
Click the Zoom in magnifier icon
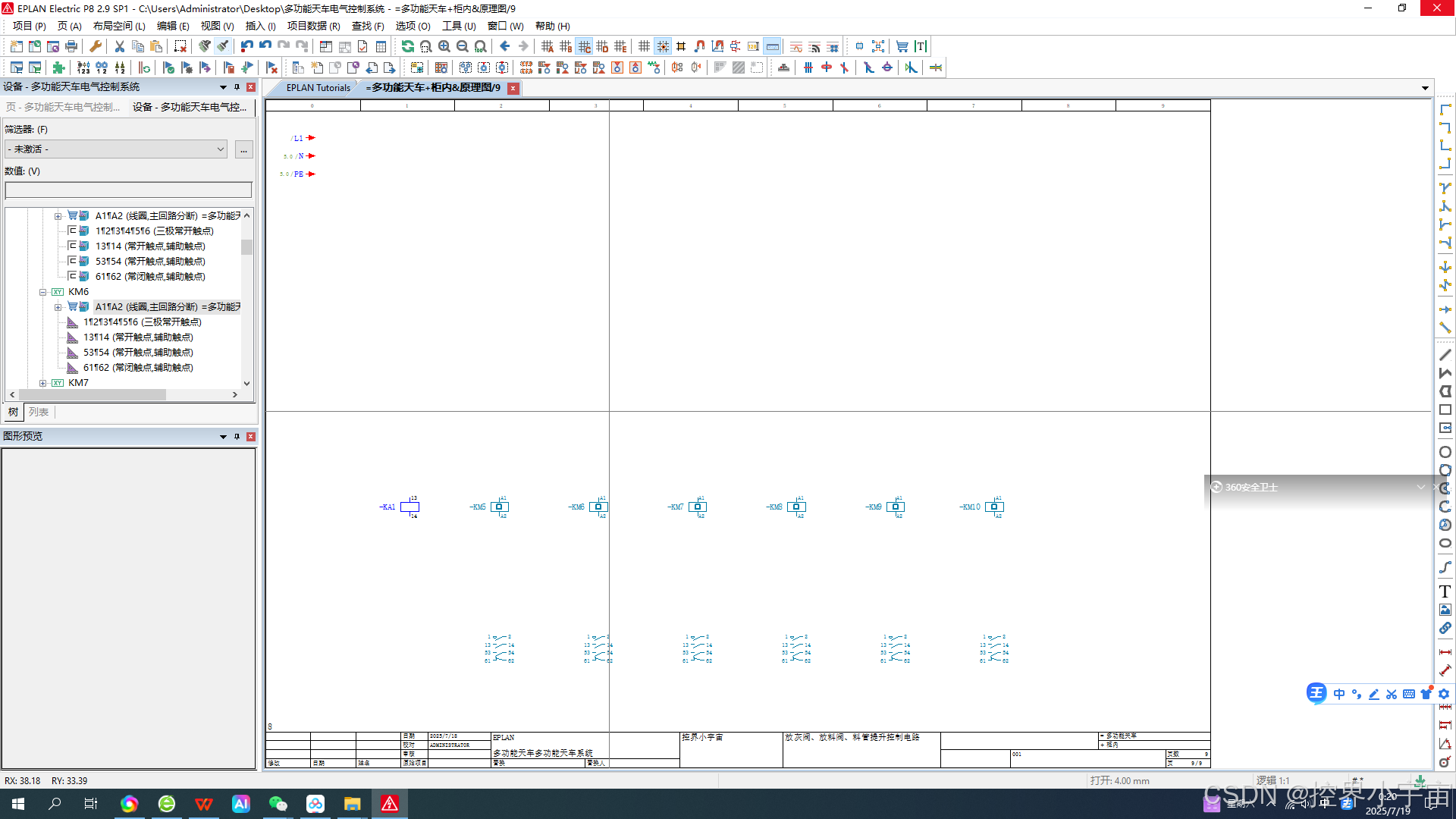coord(444,47)
